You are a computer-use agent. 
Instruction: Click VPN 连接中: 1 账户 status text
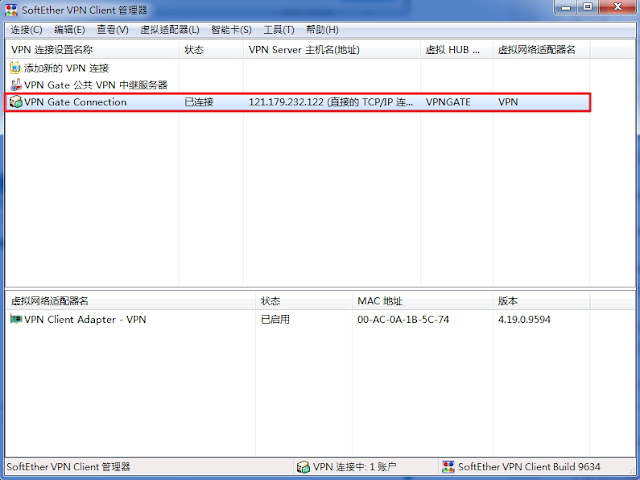(x=354, y=467)
